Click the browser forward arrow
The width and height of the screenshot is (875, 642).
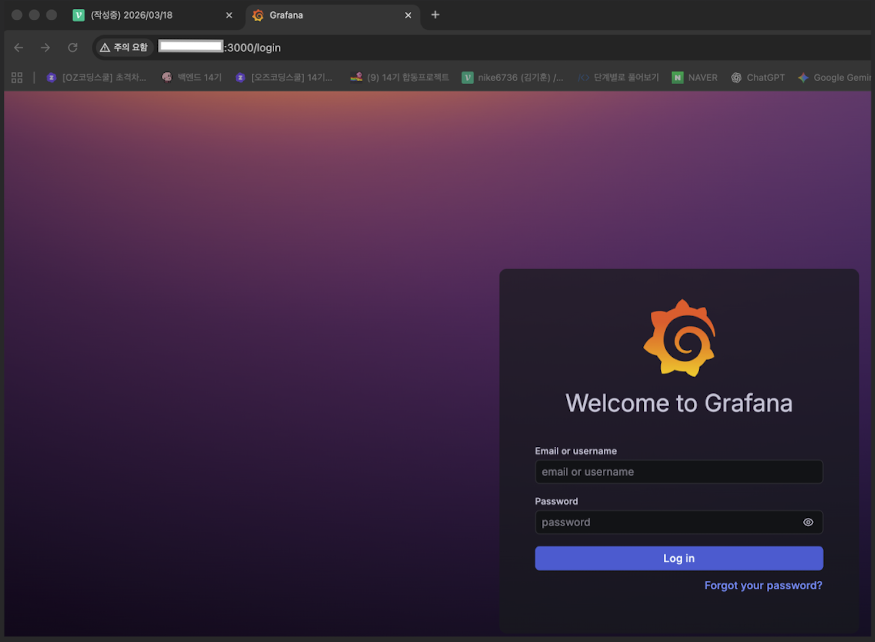[x=45, y=47]
